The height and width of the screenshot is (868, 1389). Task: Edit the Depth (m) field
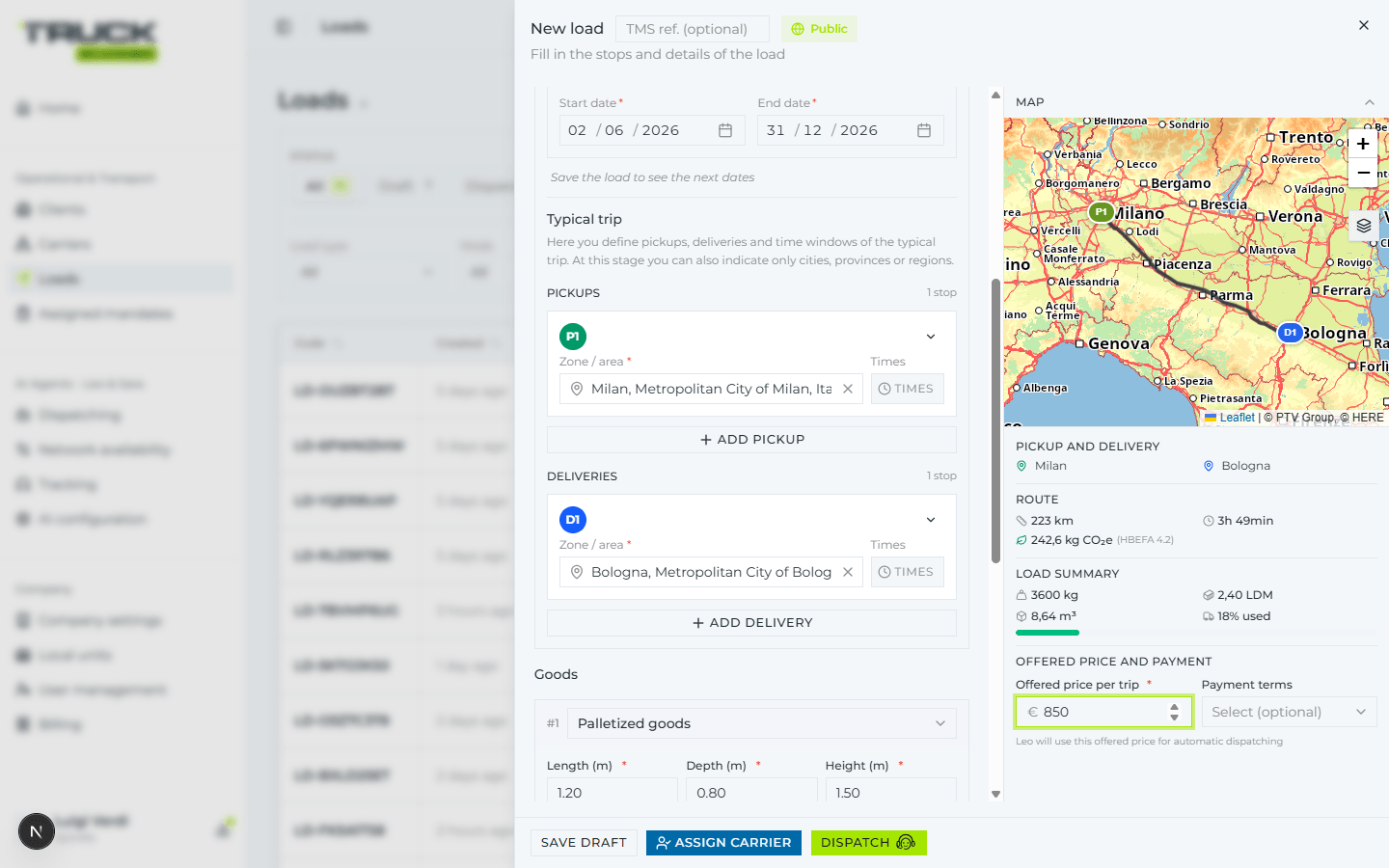(x=751, y=792)
